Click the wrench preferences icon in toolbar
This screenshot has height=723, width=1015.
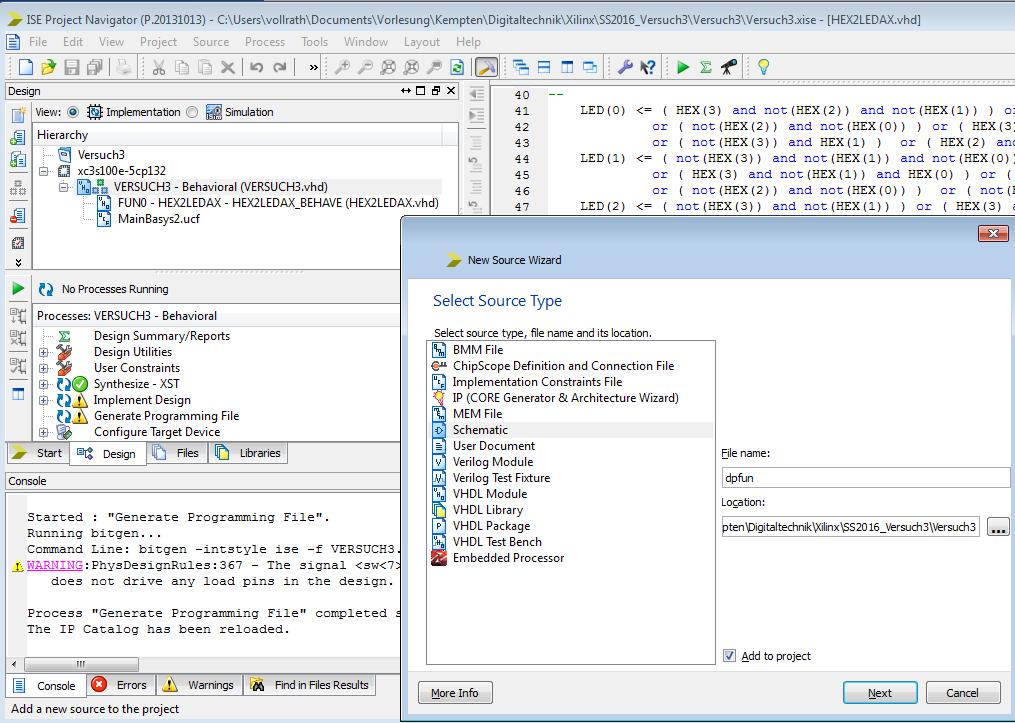[x=625, y=67]
